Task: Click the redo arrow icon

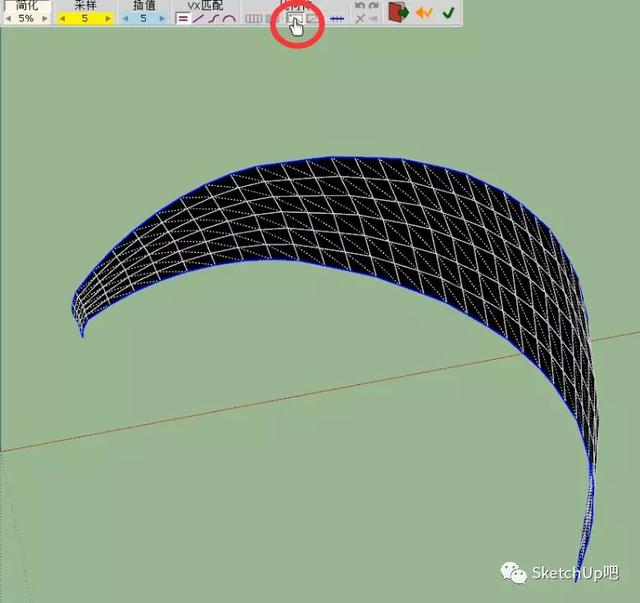Action: pyautogui.click(x=374, y=5)
